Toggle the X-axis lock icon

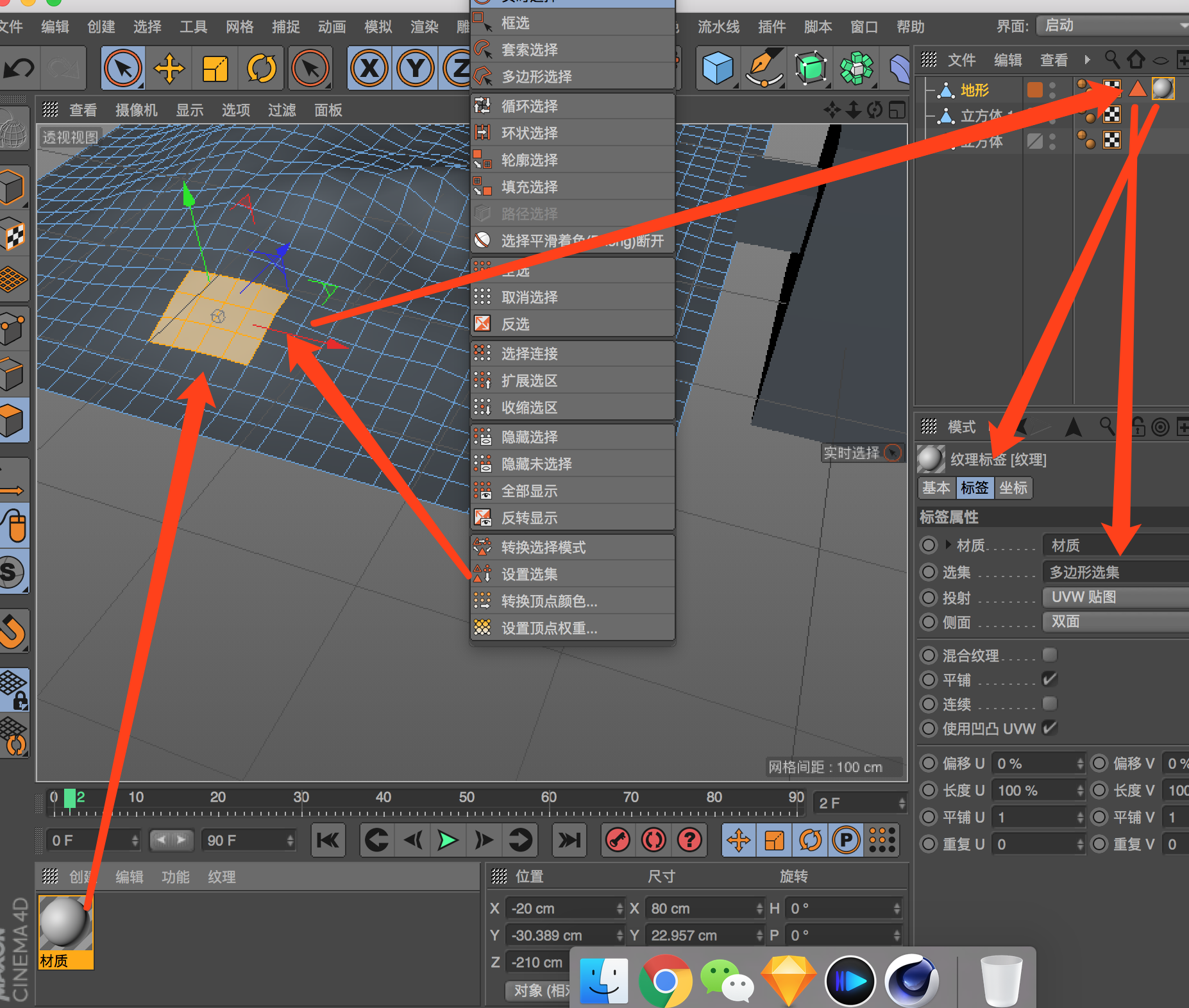(369, 68)
